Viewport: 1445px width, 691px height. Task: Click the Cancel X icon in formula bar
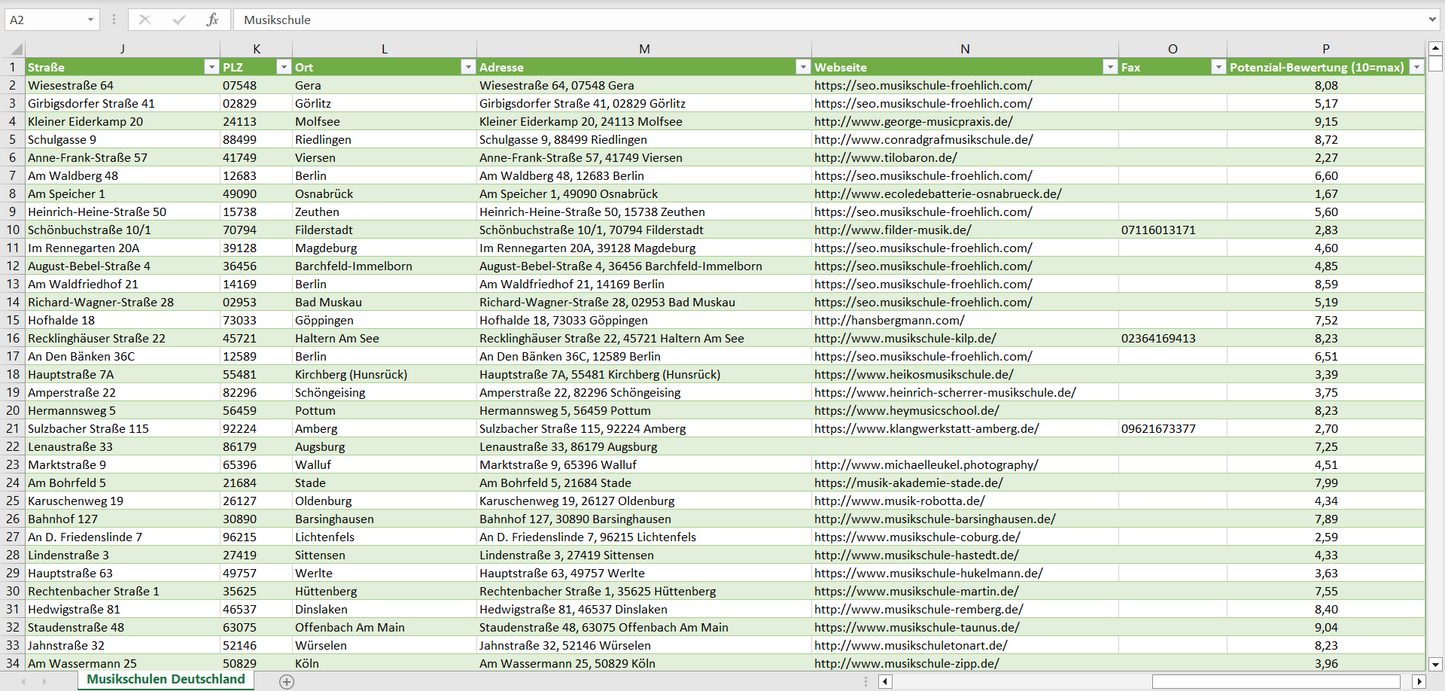pos(145,20)
